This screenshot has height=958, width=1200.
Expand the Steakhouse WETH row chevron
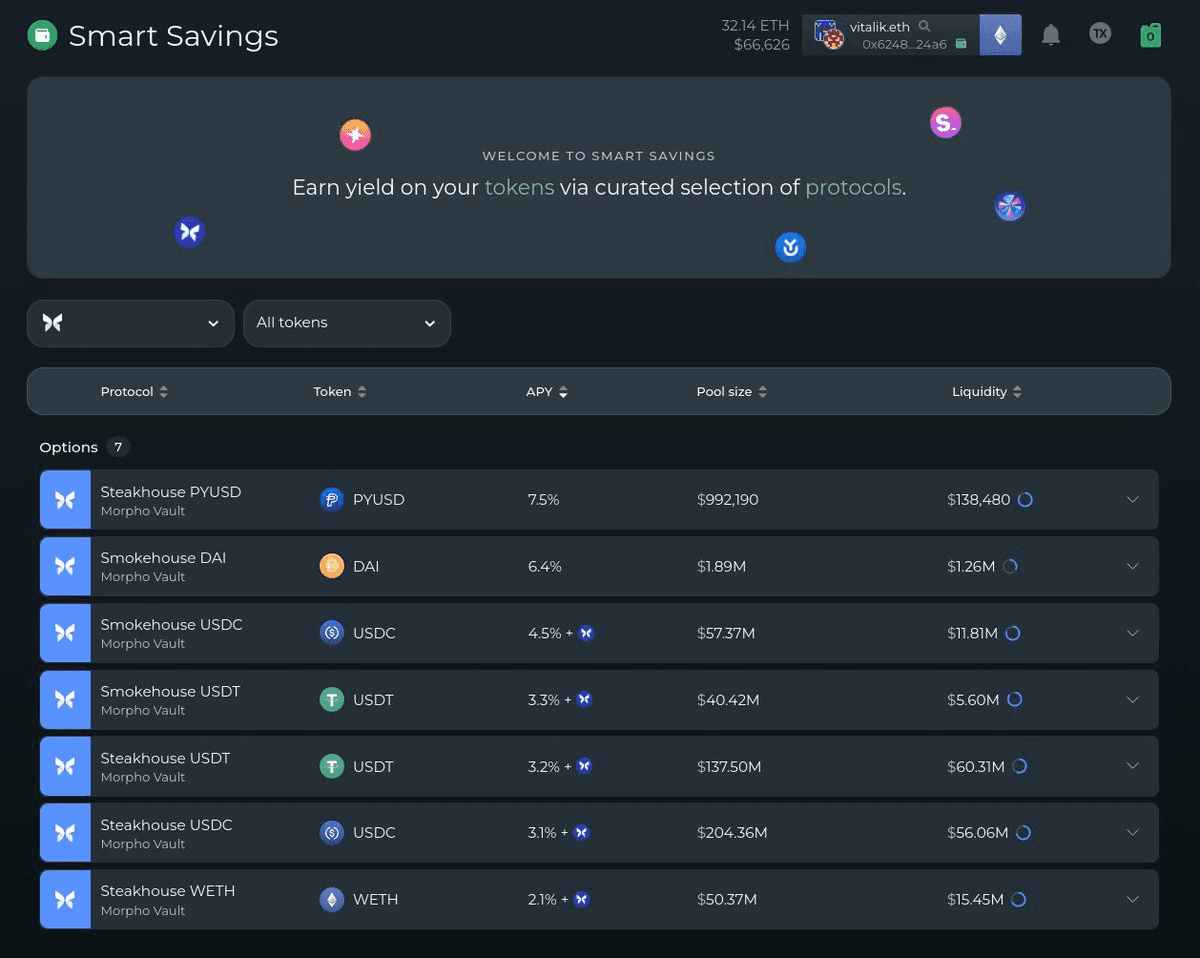point(1132,899)
